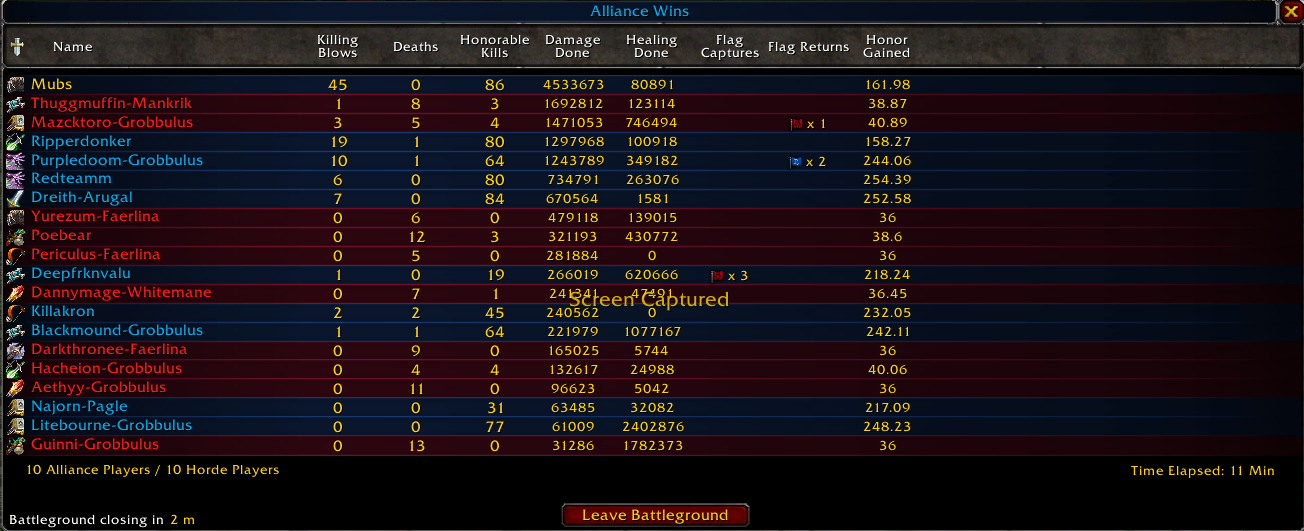Sort by Flag Captures column

[x=730, y=47]
